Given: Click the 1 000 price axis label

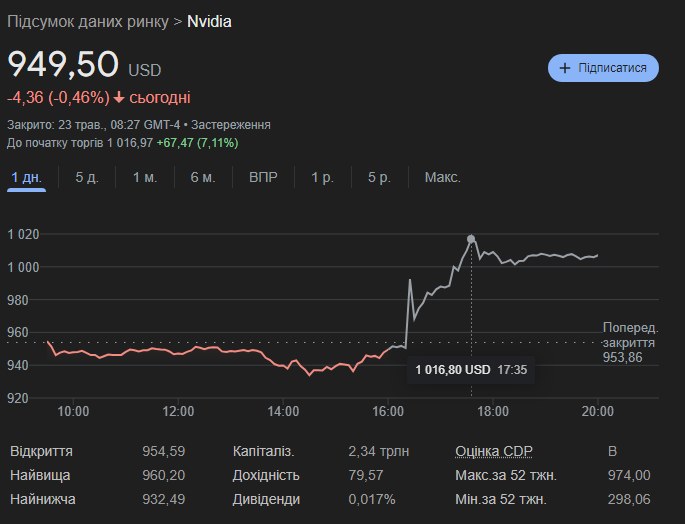Looking at the screenshot, I should (x=24, y=267).
